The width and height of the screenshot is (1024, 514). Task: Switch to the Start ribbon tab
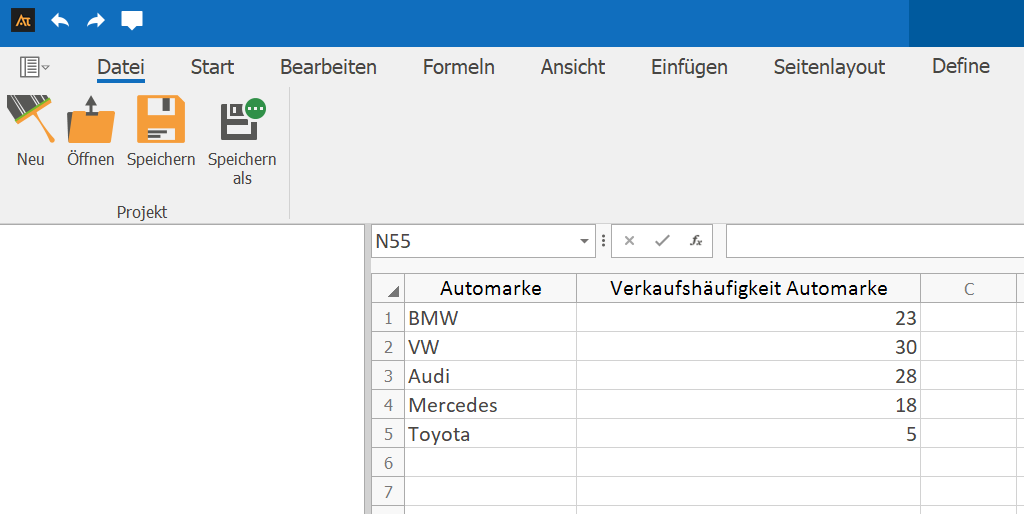pyautogui.click(x=212, y=67)
